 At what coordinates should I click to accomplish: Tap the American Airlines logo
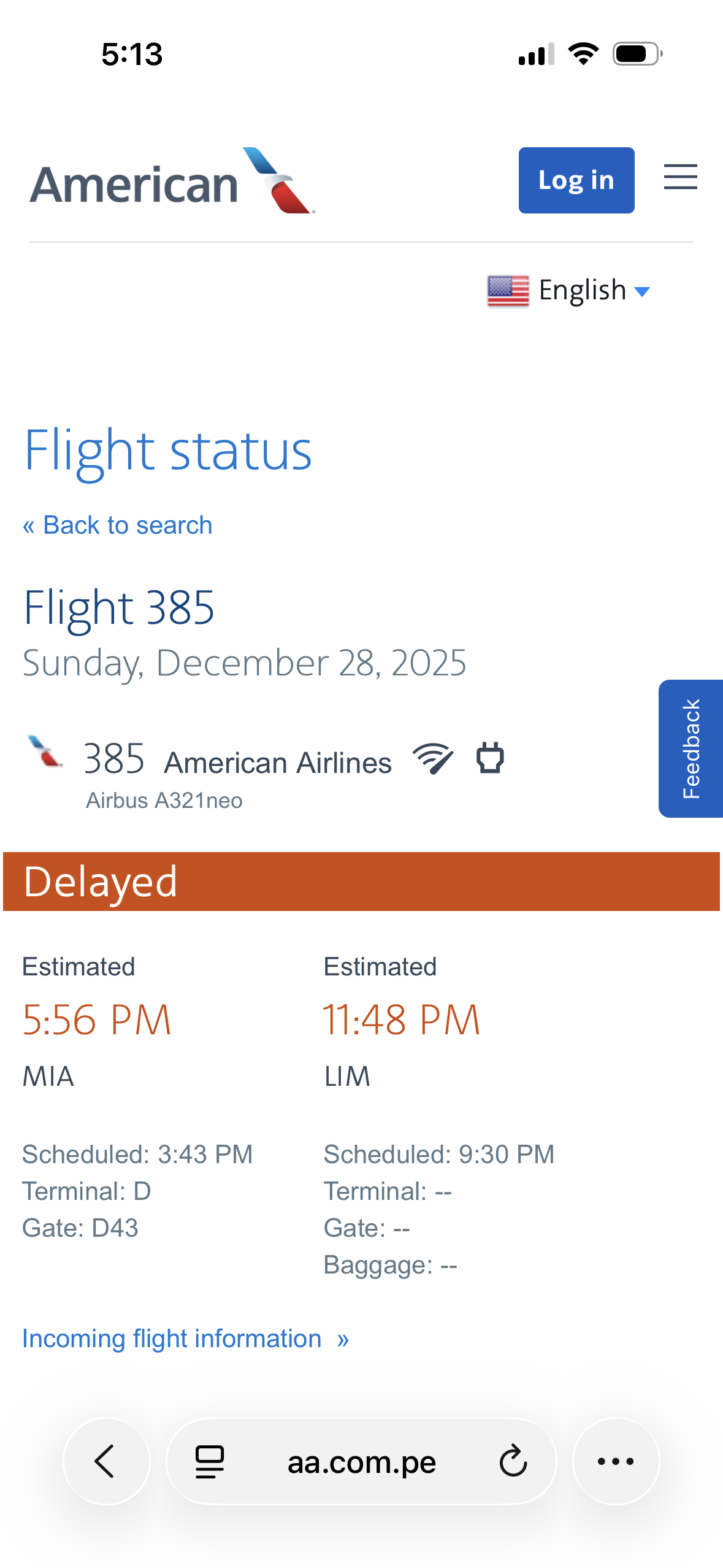(172, 182)
